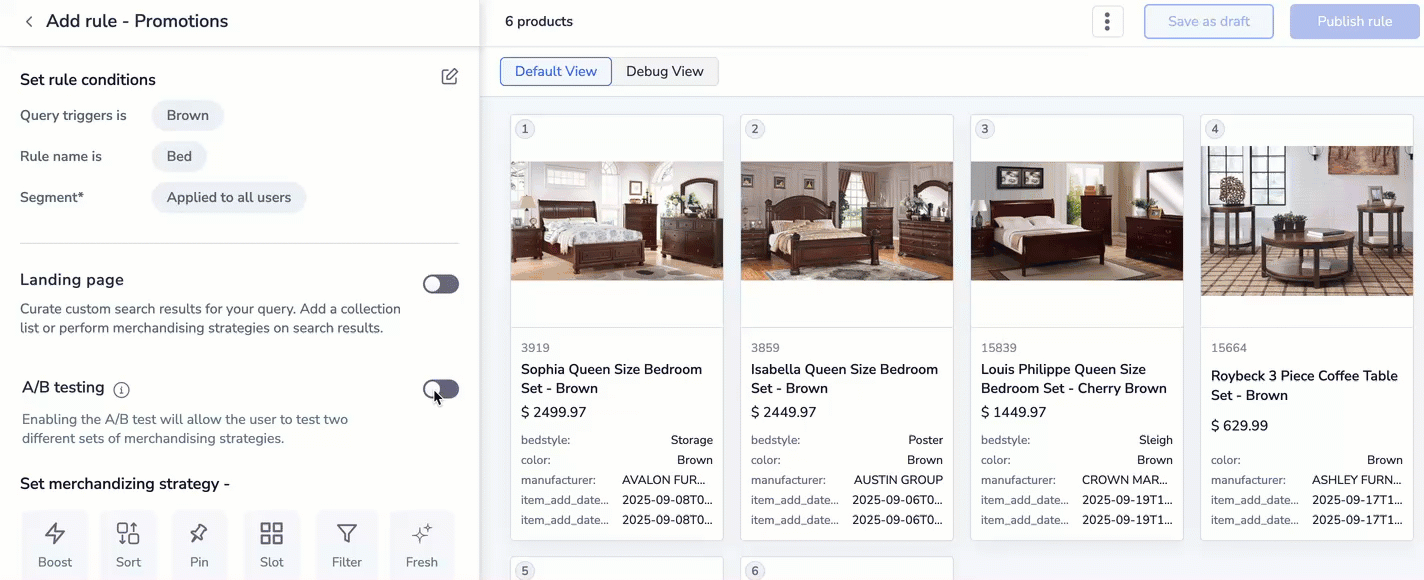The height and width of the screenshot is (580, 1424).
Task: Click Publish rule button
Action: tap(1355, 21)
